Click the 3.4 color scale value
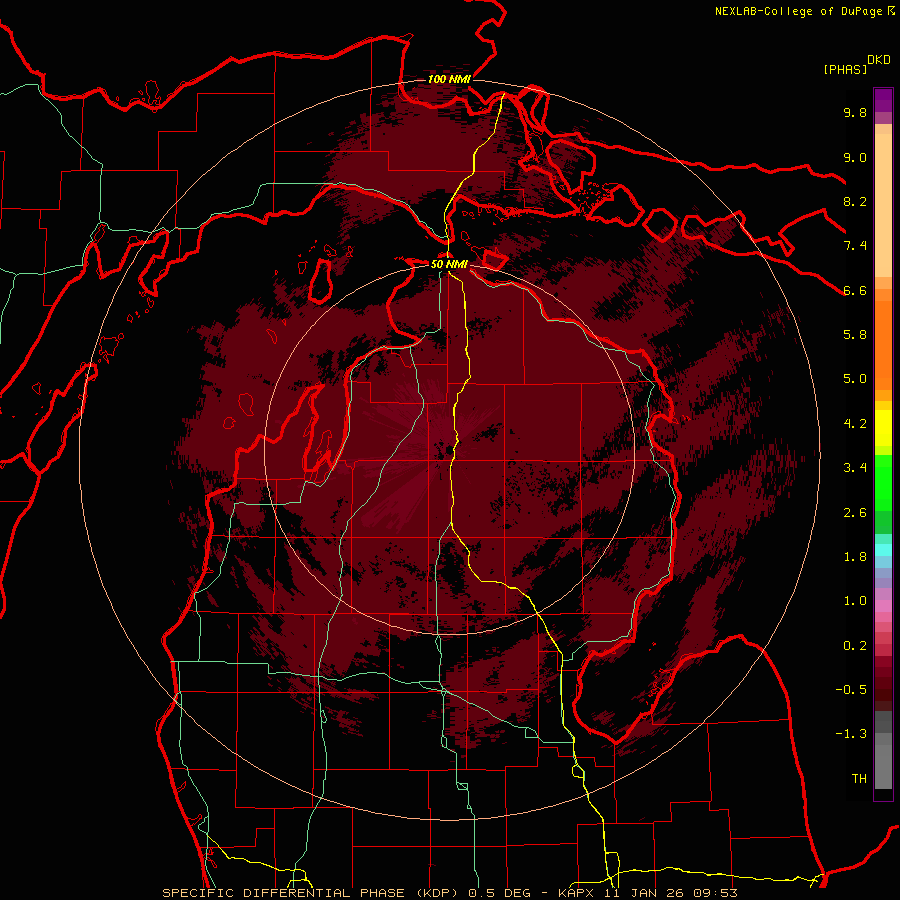This screenshot has height=900, width=900. tap(855, 468)
